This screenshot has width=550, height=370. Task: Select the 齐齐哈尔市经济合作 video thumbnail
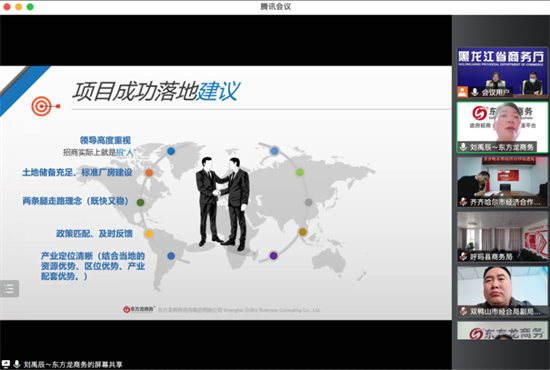[x=502, y=182]
